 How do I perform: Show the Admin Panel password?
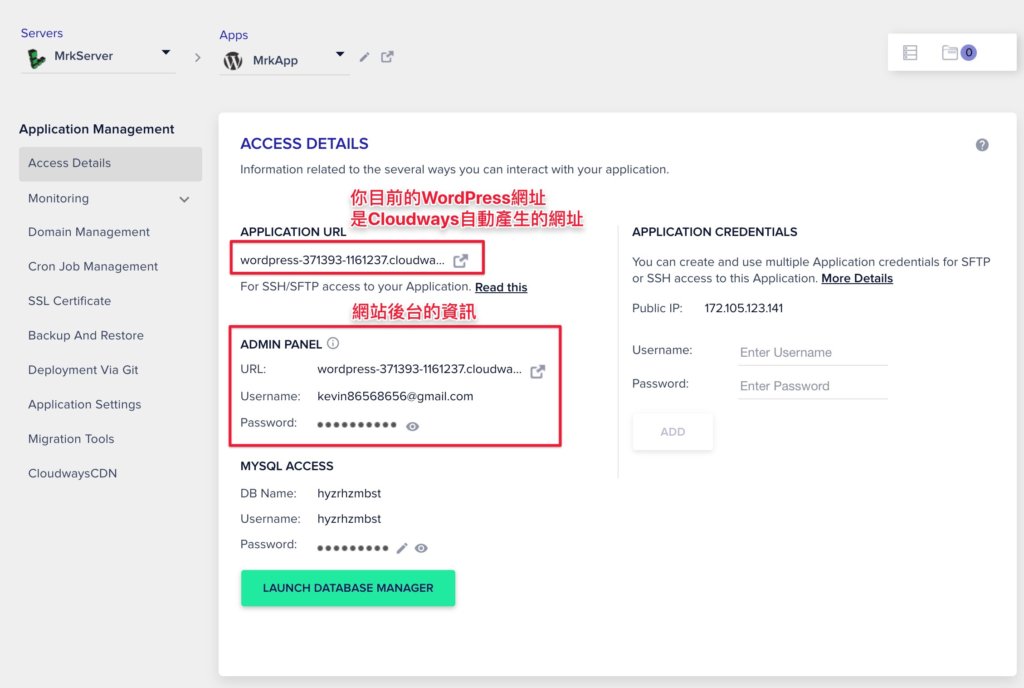[x=412, y=426]
